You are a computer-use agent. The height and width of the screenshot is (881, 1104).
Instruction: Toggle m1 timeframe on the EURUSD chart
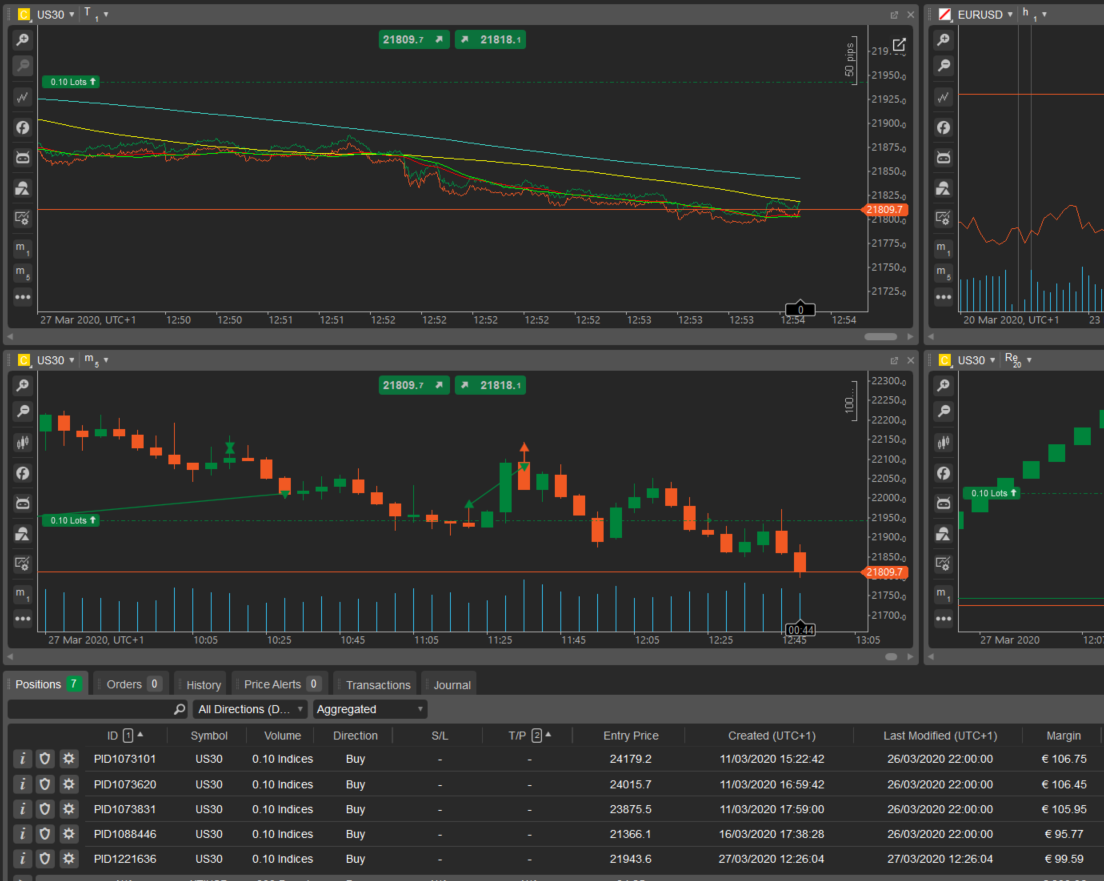[943, 249]
